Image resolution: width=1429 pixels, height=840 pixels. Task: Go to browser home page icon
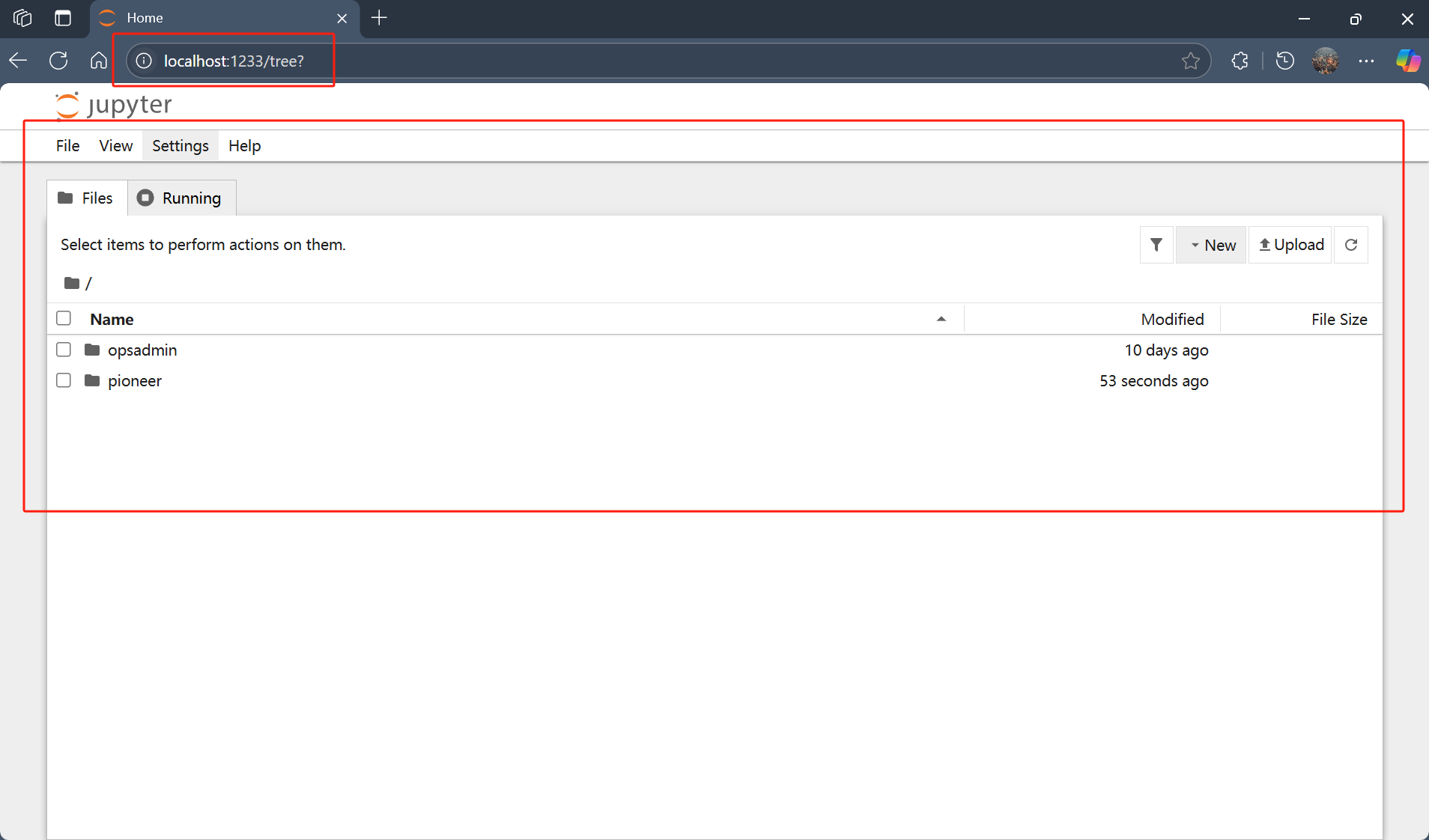[99, 61]
